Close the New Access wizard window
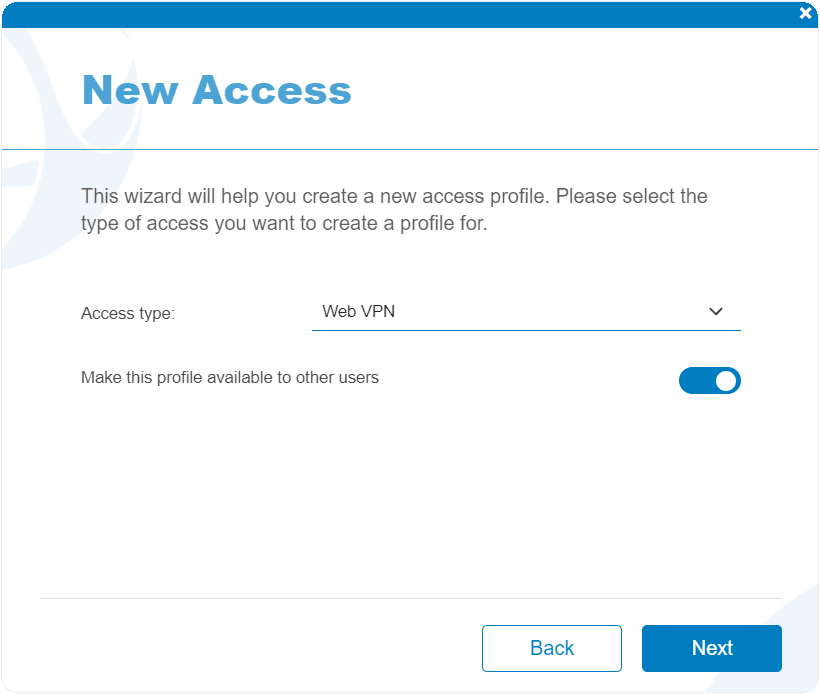 [805, 13]
